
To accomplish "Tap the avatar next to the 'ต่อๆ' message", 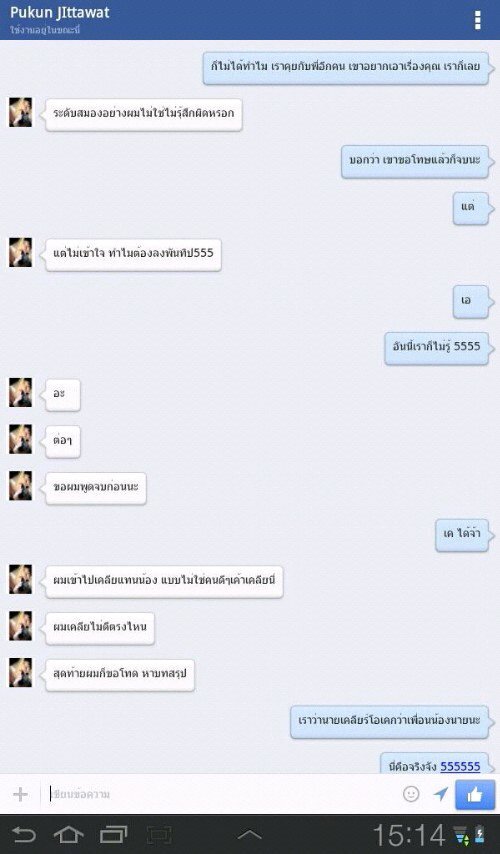I will pos(20,439).
